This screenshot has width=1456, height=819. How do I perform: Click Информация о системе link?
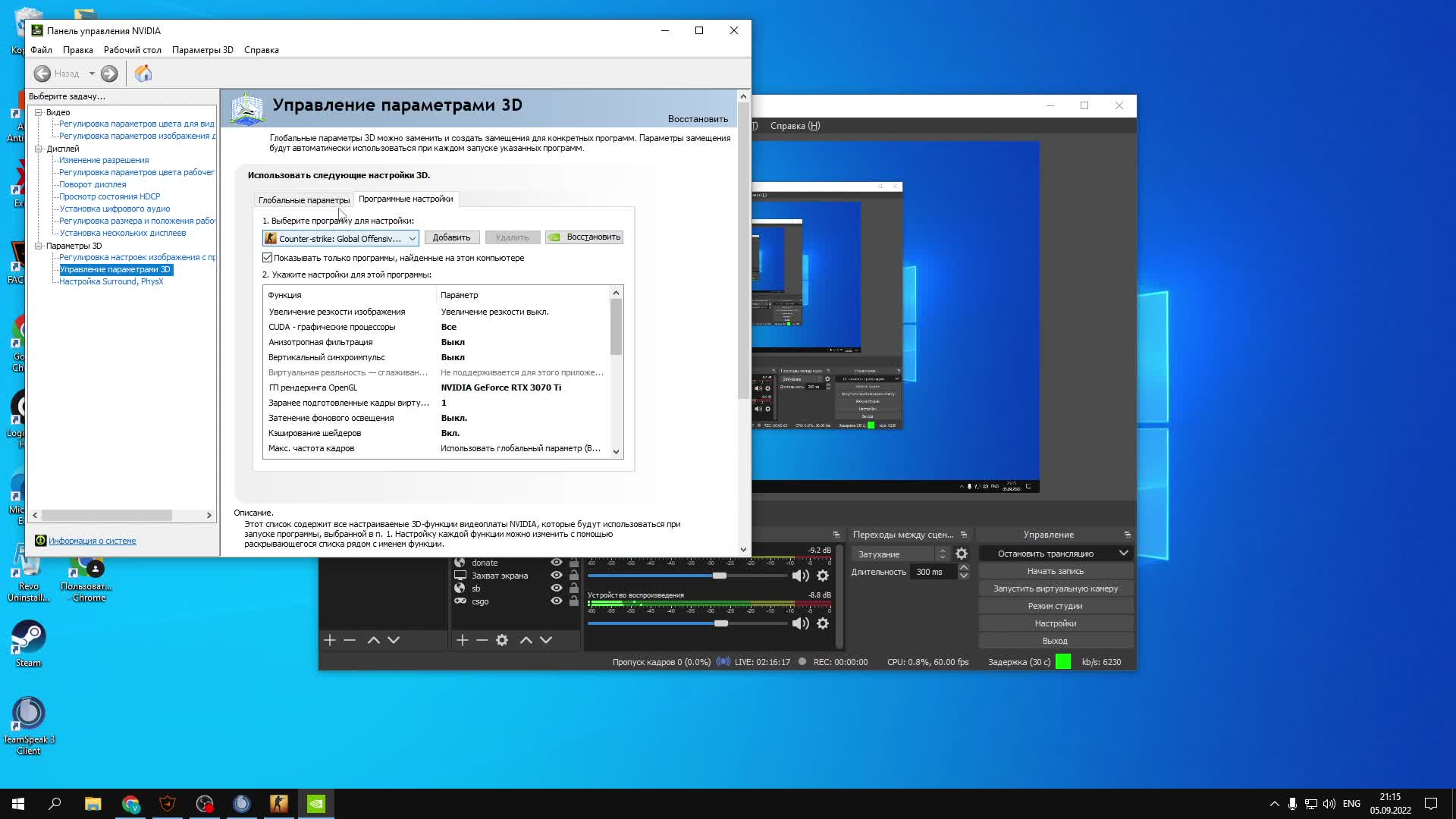[x=93, y=541]
